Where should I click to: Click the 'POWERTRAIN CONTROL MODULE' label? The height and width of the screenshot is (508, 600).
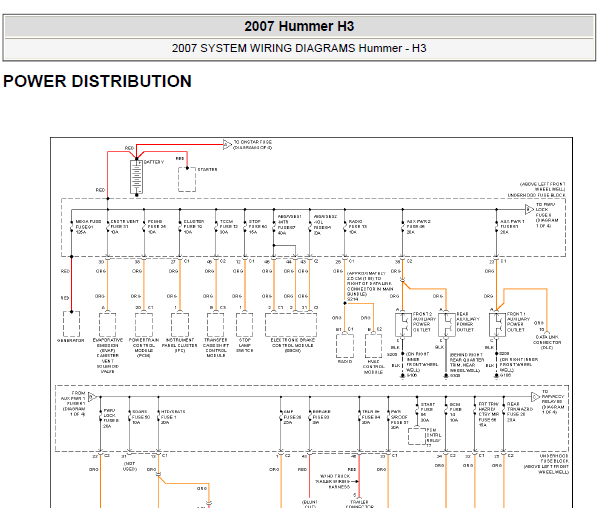144,348
